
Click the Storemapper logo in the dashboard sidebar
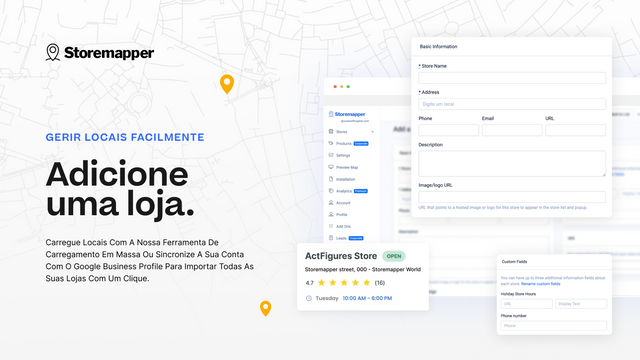coord(347,114)
